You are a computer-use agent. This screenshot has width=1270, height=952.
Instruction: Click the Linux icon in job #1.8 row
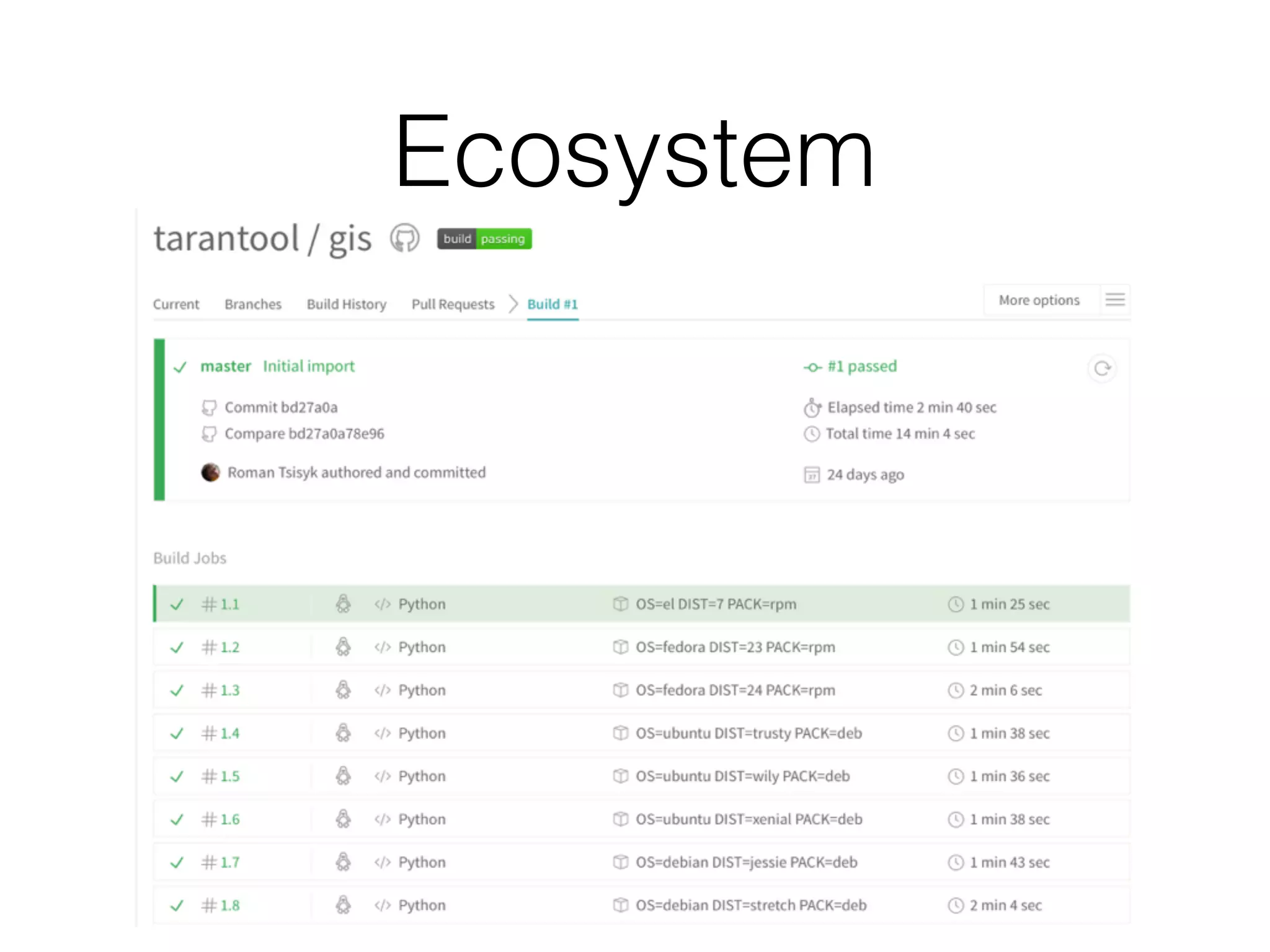(343, 906)
